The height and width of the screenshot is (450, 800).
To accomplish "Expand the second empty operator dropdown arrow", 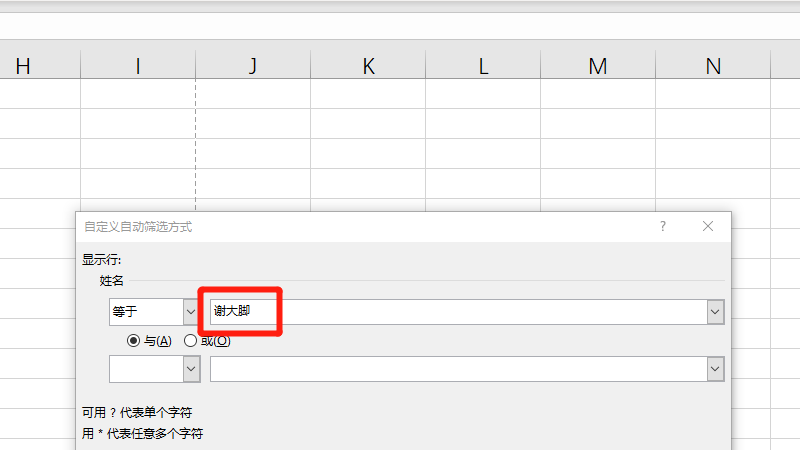I will click(x=190, y=369).
